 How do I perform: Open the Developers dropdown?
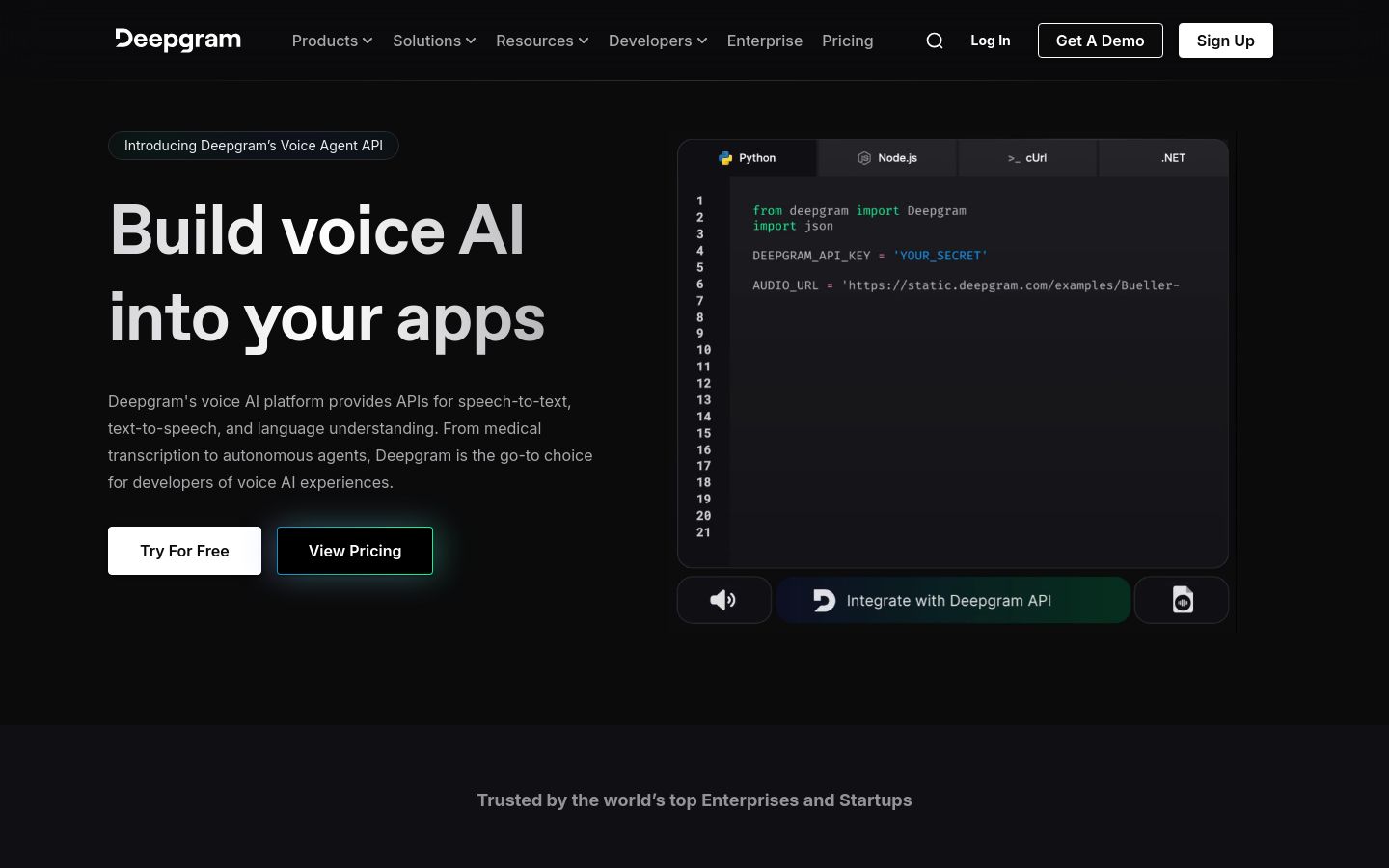click(658, 41)
